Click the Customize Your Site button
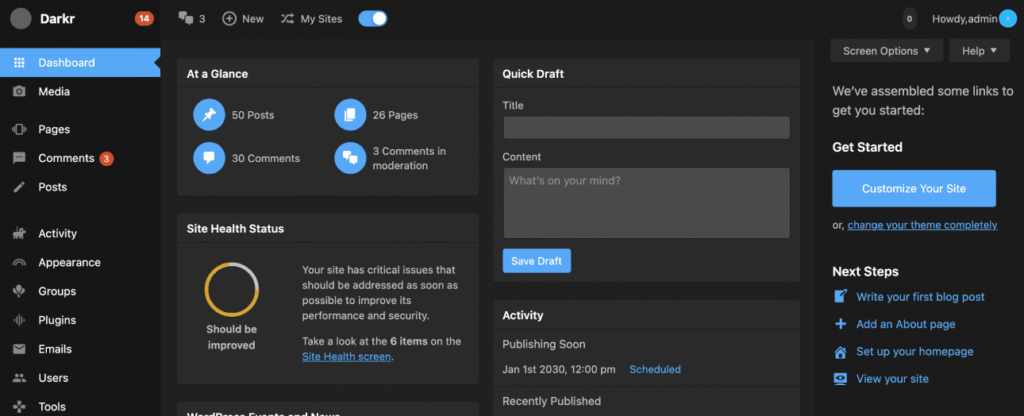 (914, 188)
